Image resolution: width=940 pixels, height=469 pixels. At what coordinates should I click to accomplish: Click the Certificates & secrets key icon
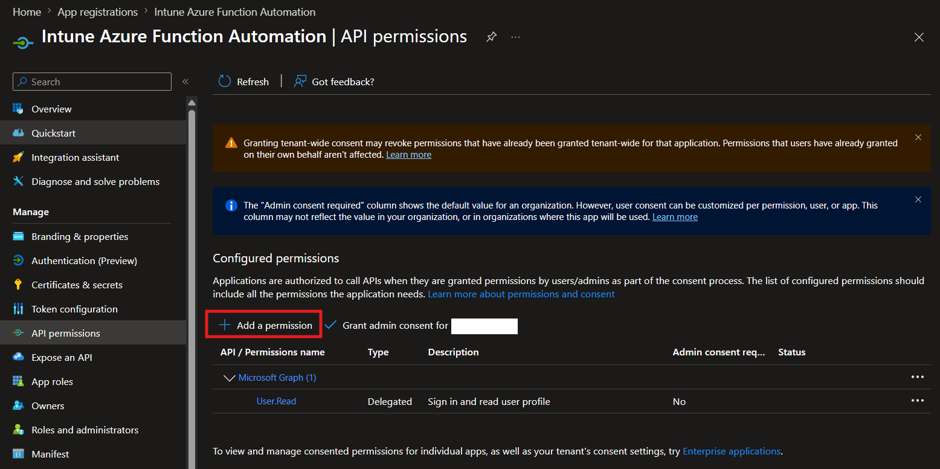click(19, 285)
